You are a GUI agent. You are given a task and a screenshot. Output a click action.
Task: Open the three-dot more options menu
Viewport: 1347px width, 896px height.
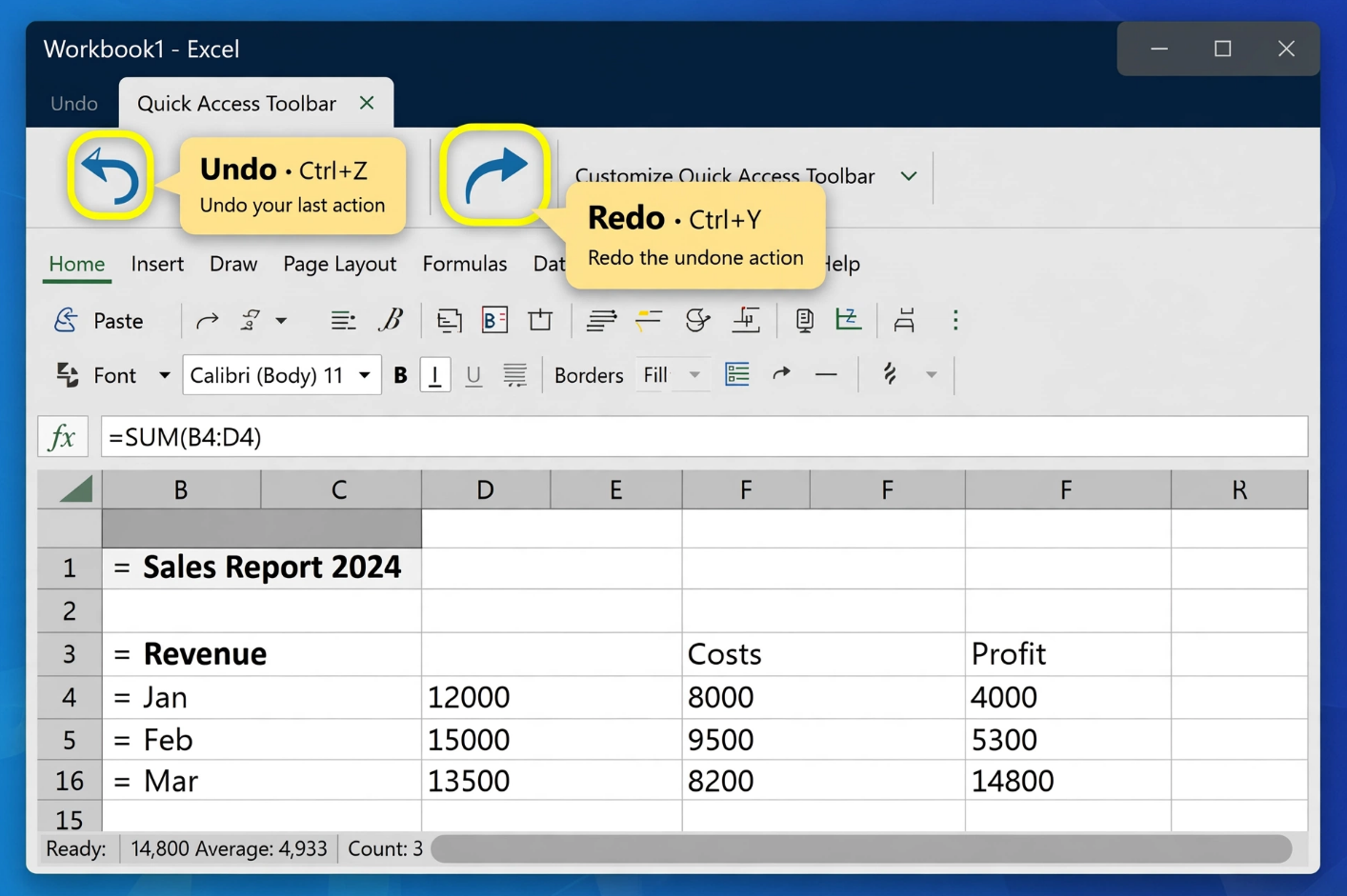coord(955,321)
